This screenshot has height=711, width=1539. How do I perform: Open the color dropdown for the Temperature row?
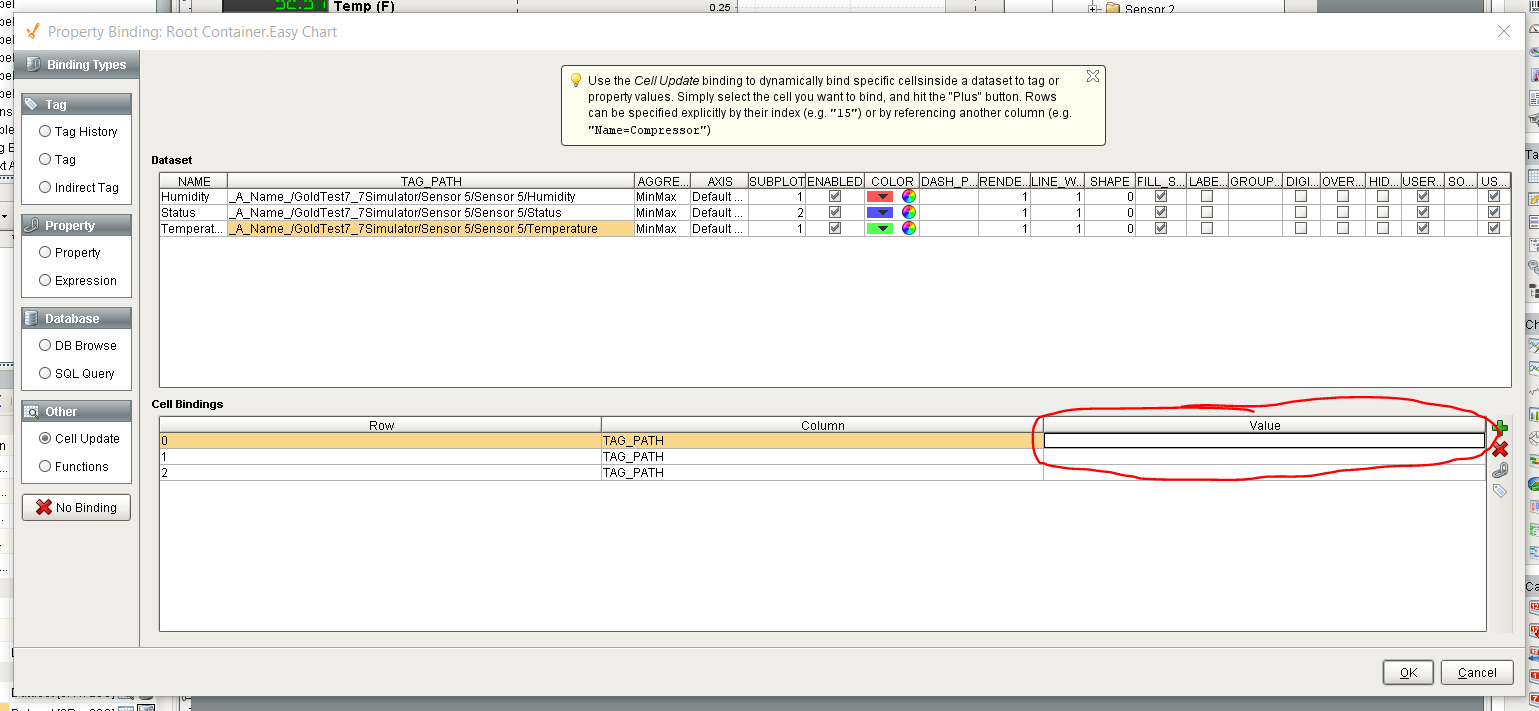click(x=880, y=228)
